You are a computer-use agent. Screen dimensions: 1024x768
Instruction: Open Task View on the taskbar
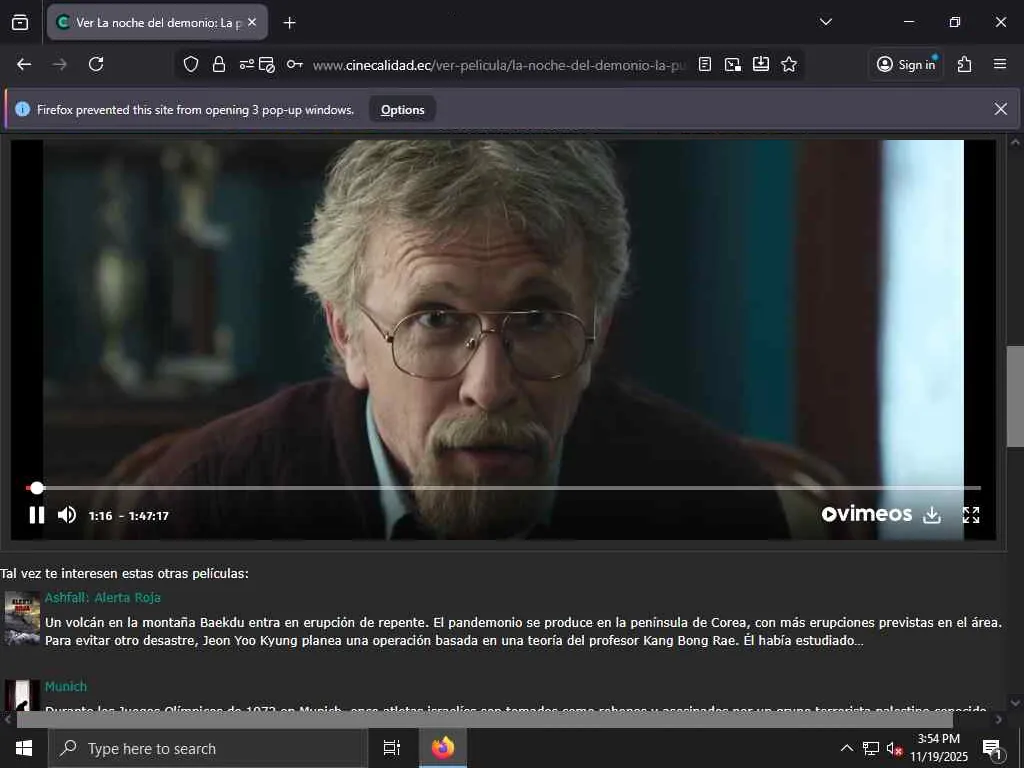(x=392, y=748)
